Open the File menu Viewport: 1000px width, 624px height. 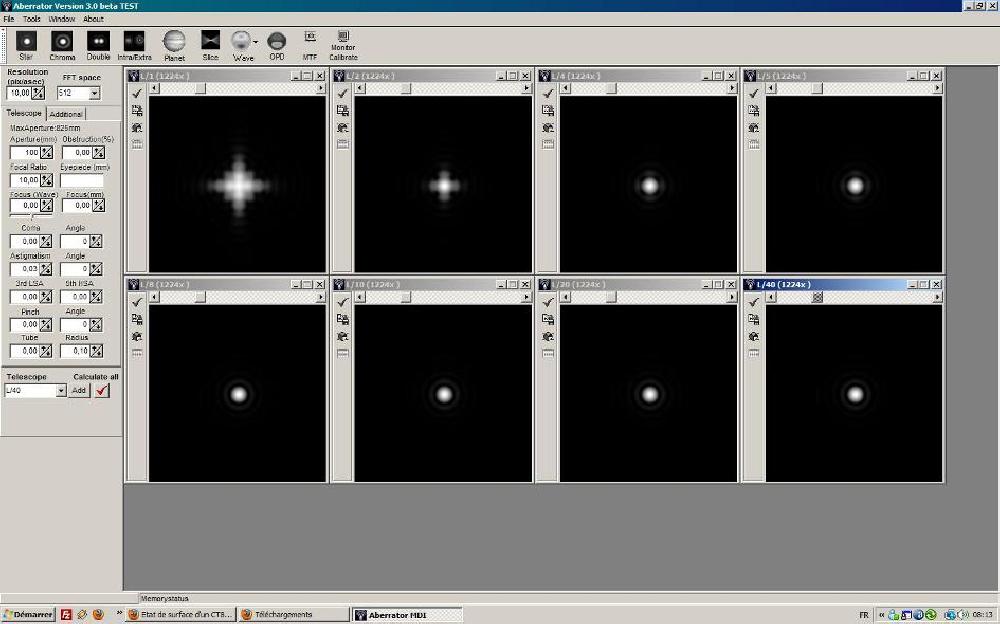(x=9, y=19)
